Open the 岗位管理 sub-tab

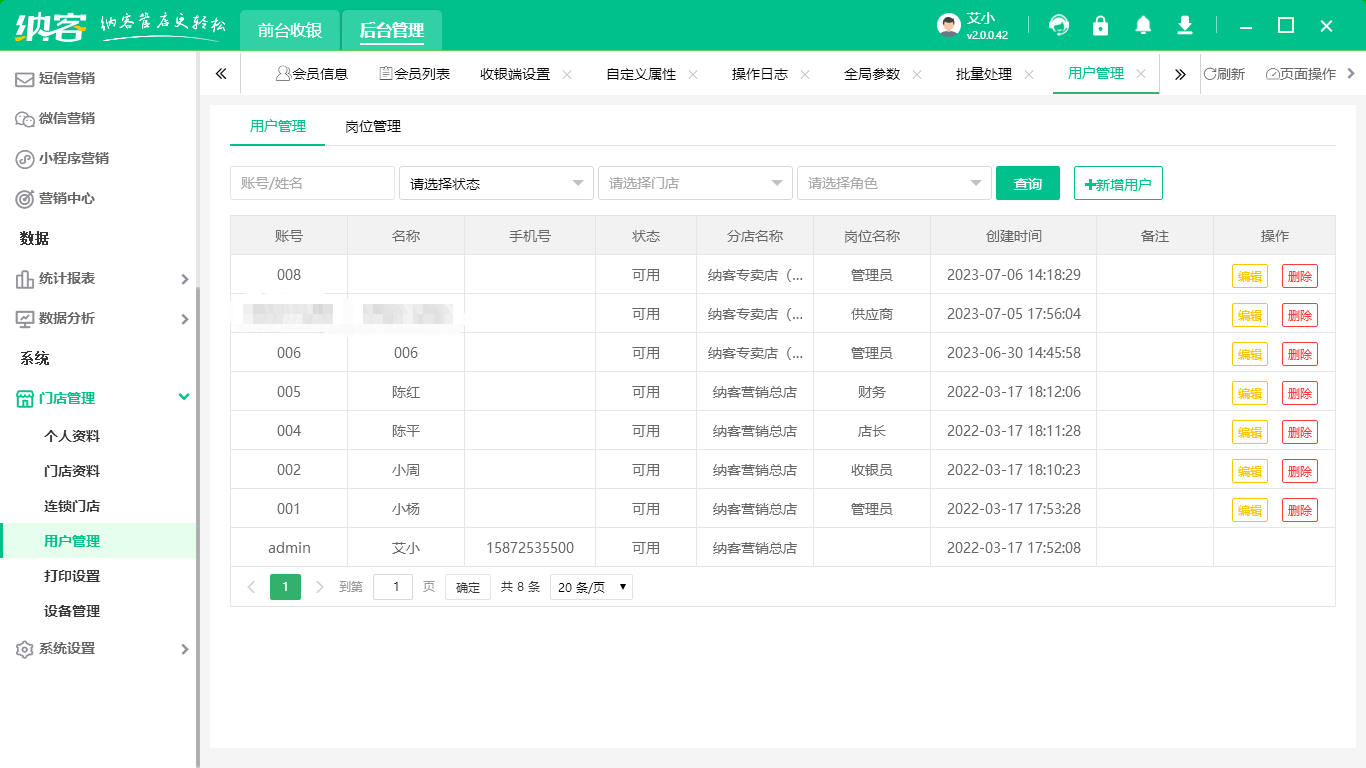[x=373, y=127]
